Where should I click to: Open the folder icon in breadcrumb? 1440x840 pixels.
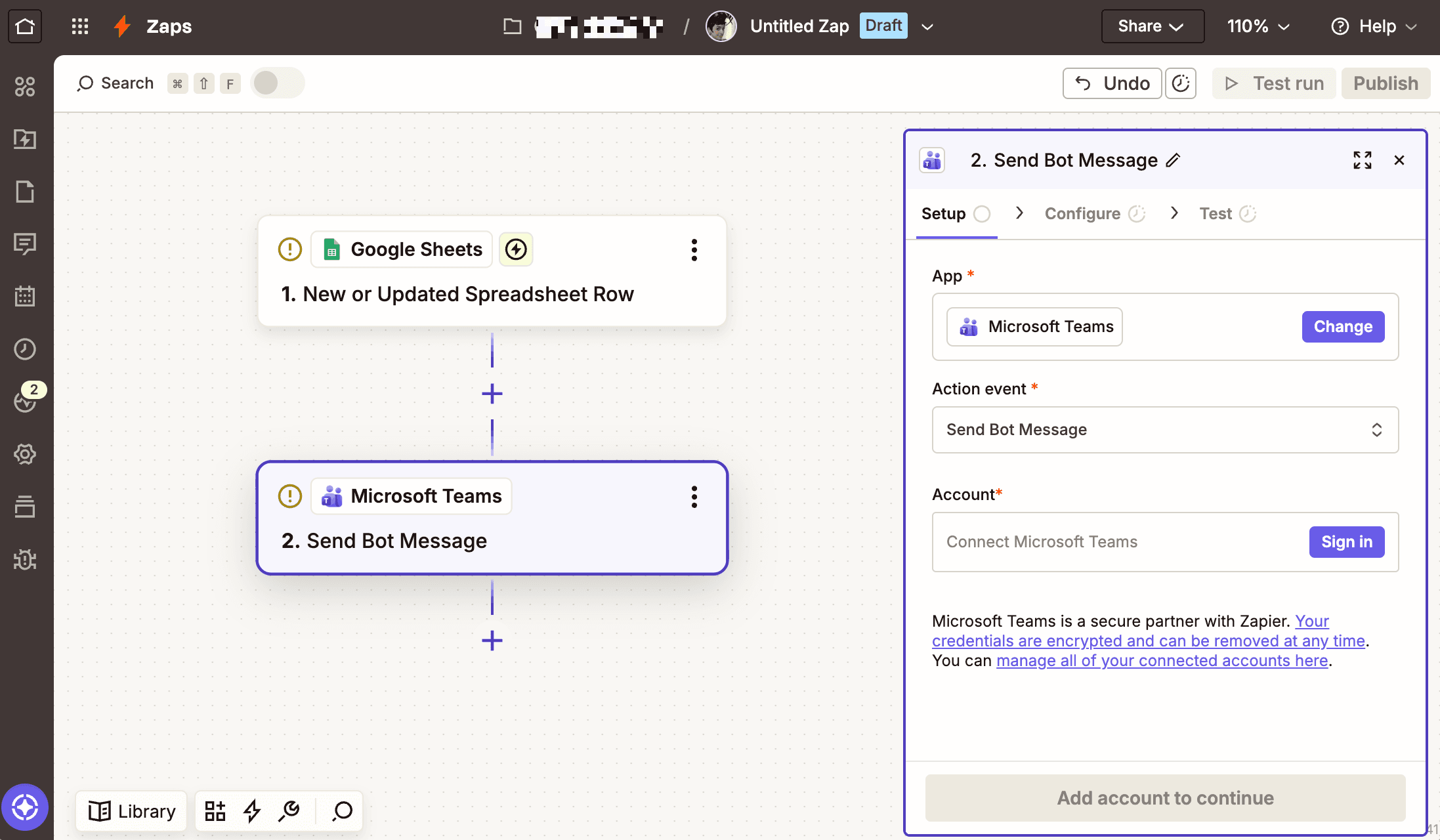tap(512, 26)
